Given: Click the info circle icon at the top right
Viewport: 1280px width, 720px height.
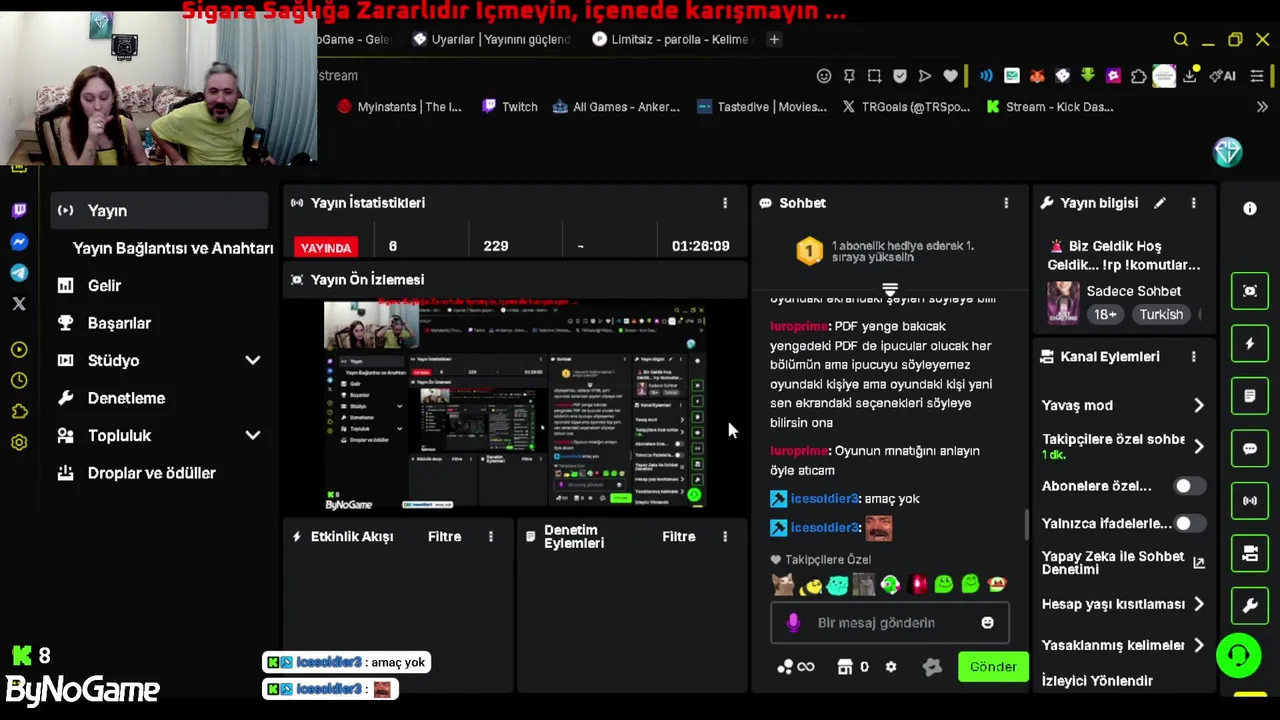Looking at the screenshot, I should point(1250,208).
